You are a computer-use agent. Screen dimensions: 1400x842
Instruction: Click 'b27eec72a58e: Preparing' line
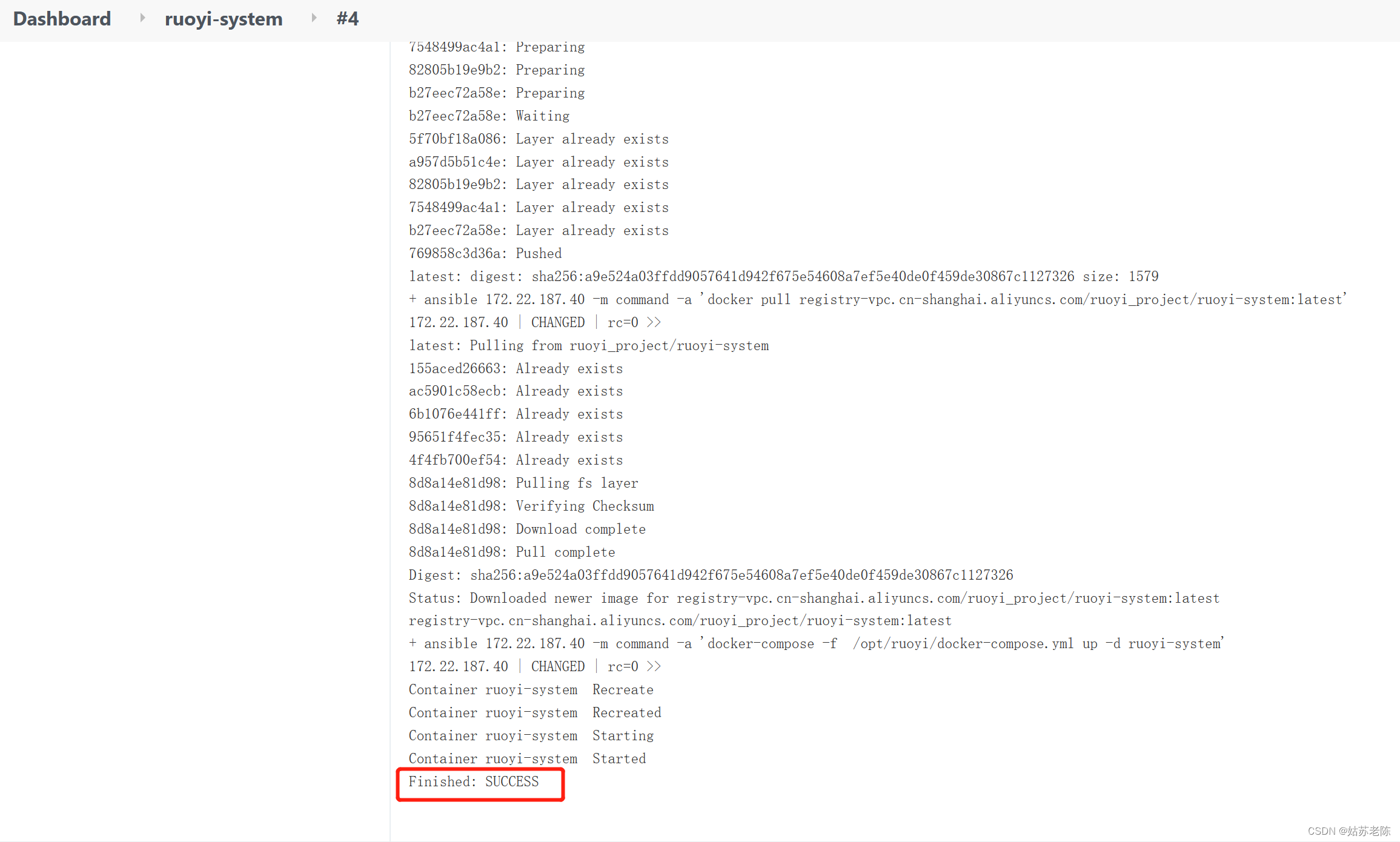coord(497,93)
